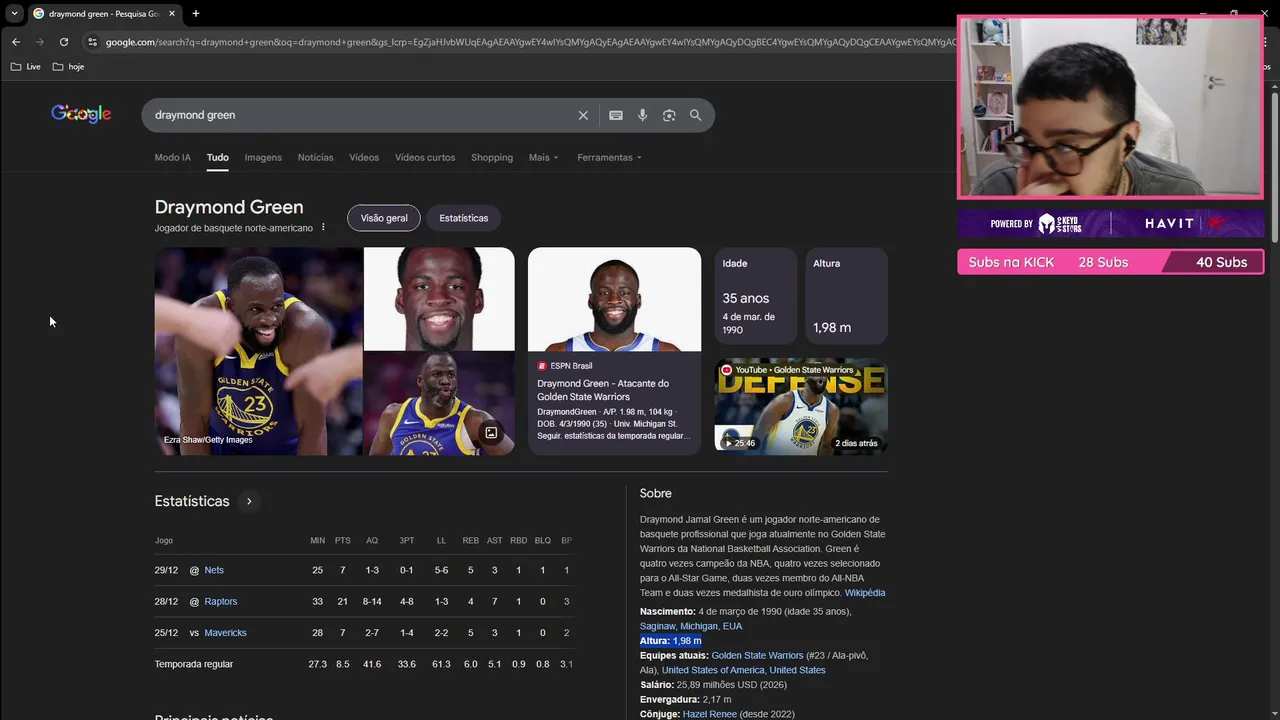Switch to Imagens tab

(263, 157)
